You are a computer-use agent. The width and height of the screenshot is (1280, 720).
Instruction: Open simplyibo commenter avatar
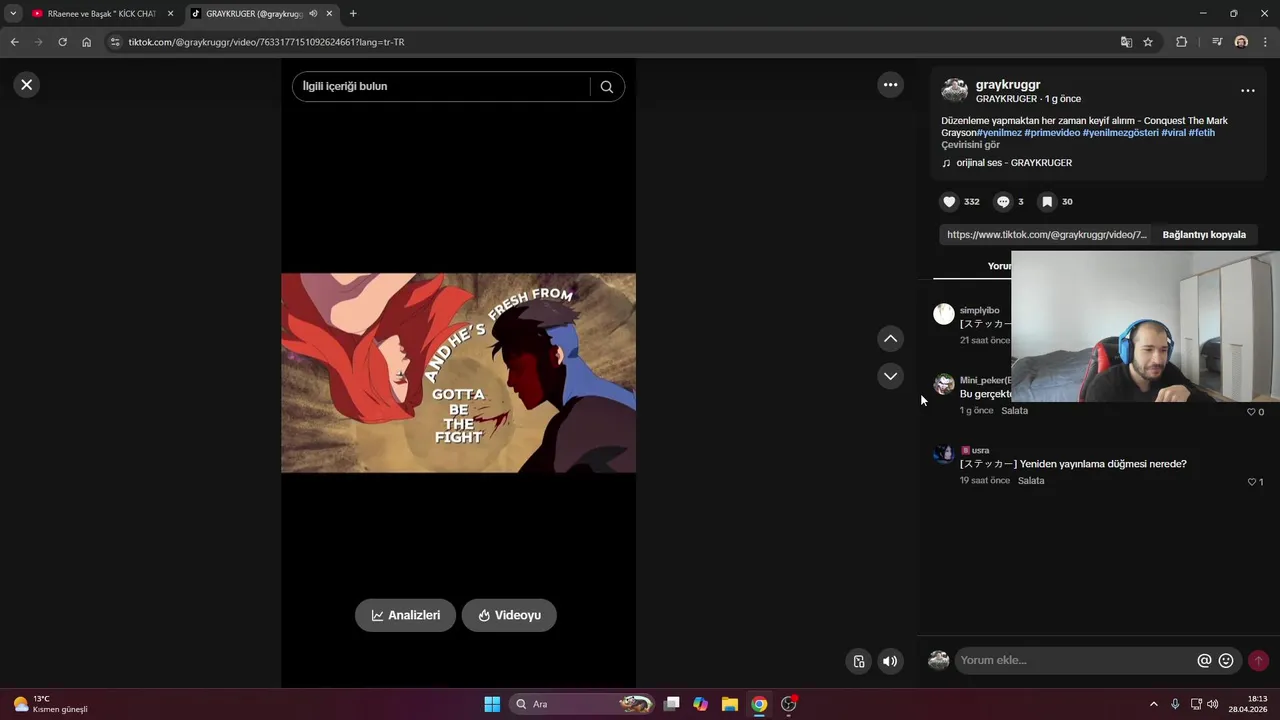(x=944, y=314)
